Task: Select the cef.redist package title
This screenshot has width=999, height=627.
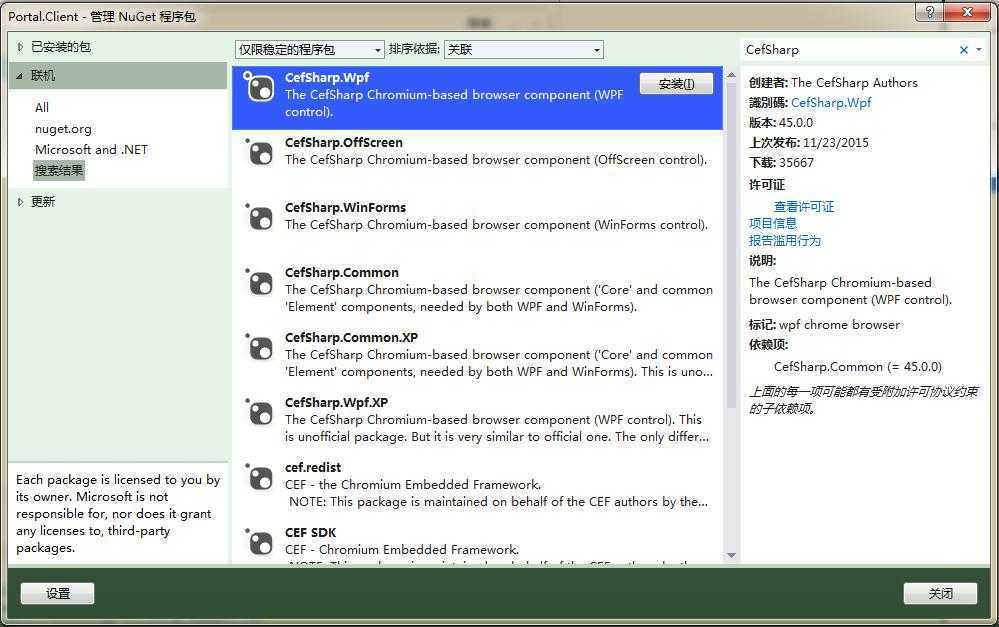Action: pos(313,468)
